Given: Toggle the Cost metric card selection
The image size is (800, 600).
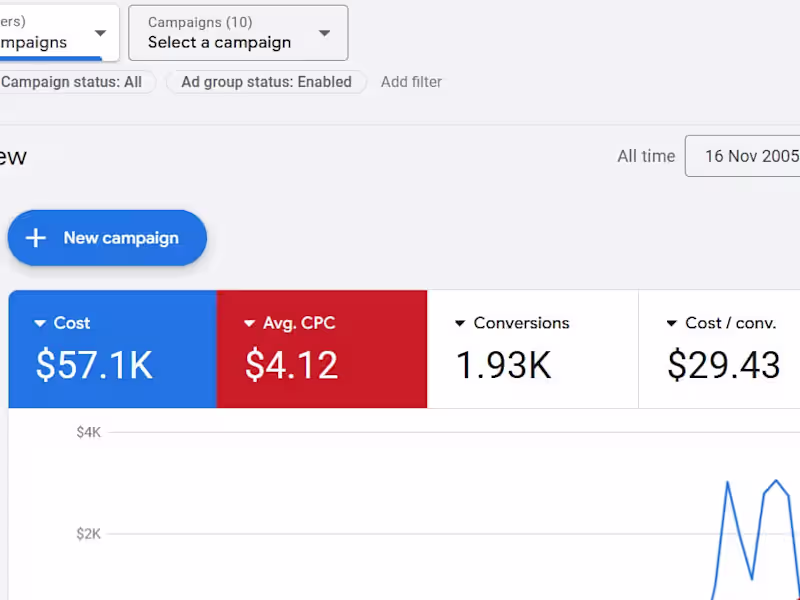Looking at the screenshot, I should [112, 348].
